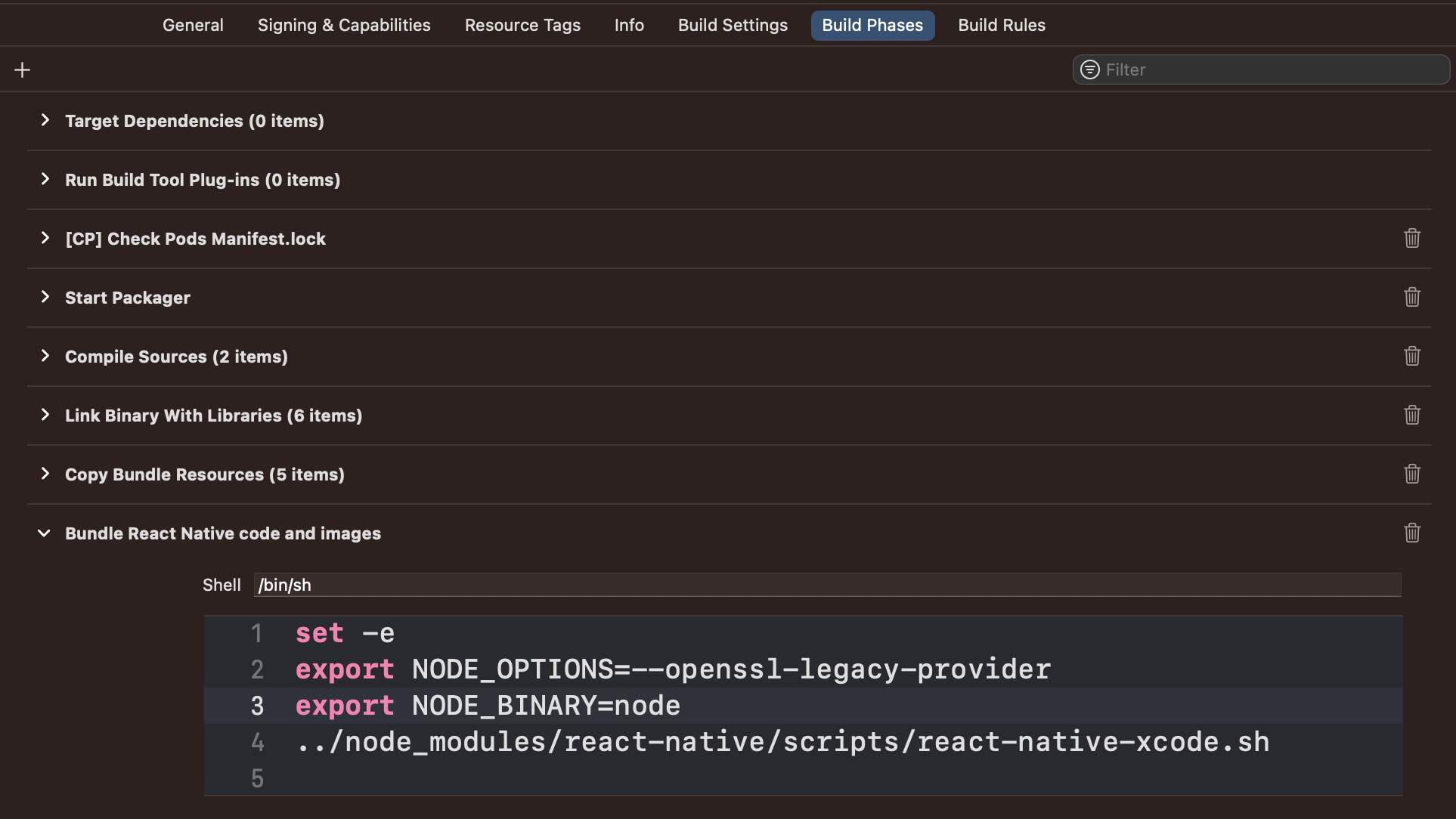Collapse Bundle React Native code and images
The height and width of the screenshot is (819, 1456).
coord(45,533)
